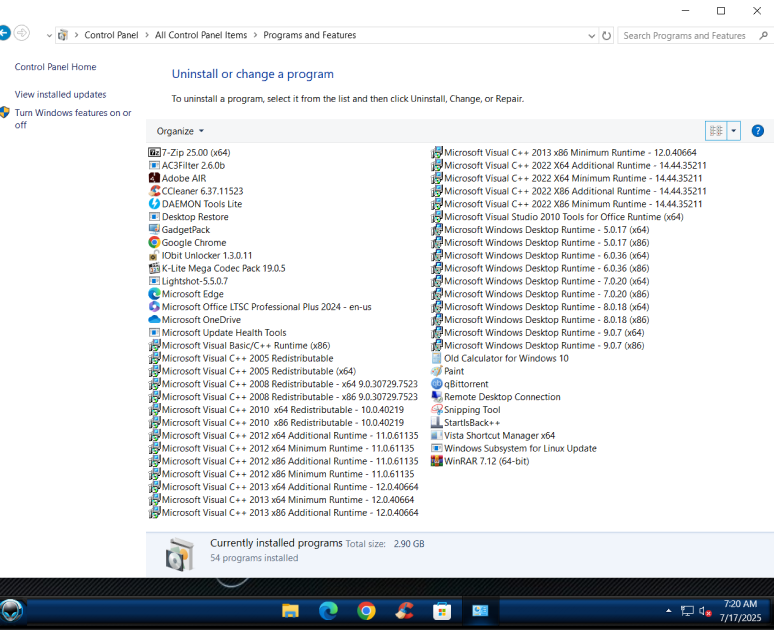774x630 pixels.
Task: Select the IObit Unlocker icon
Action: (x=155, y=255)
